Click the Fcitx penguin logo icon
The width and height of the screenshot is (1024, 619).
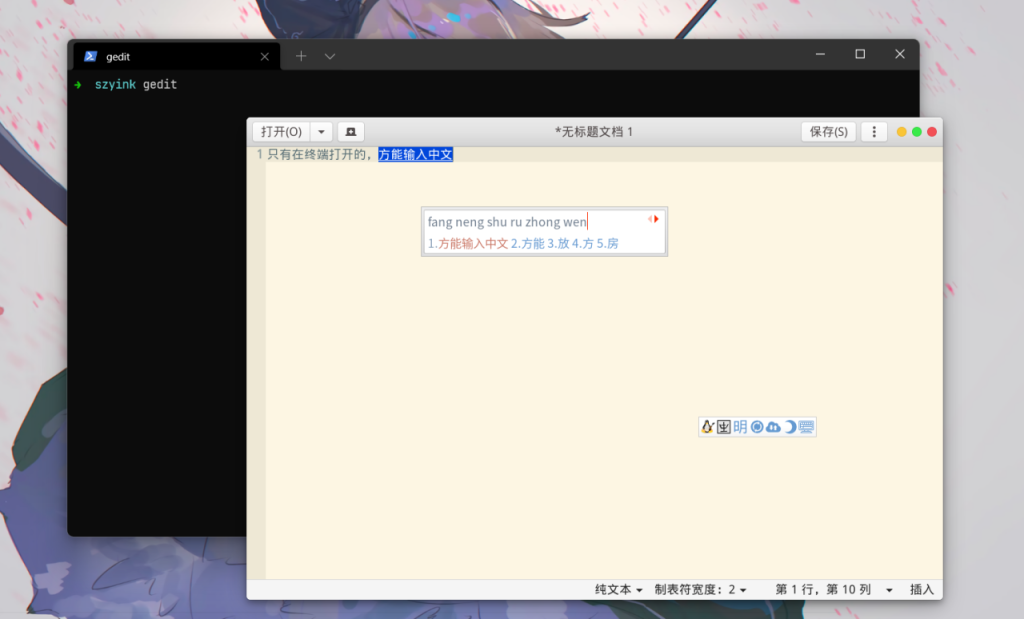click(x=707, y=427)
